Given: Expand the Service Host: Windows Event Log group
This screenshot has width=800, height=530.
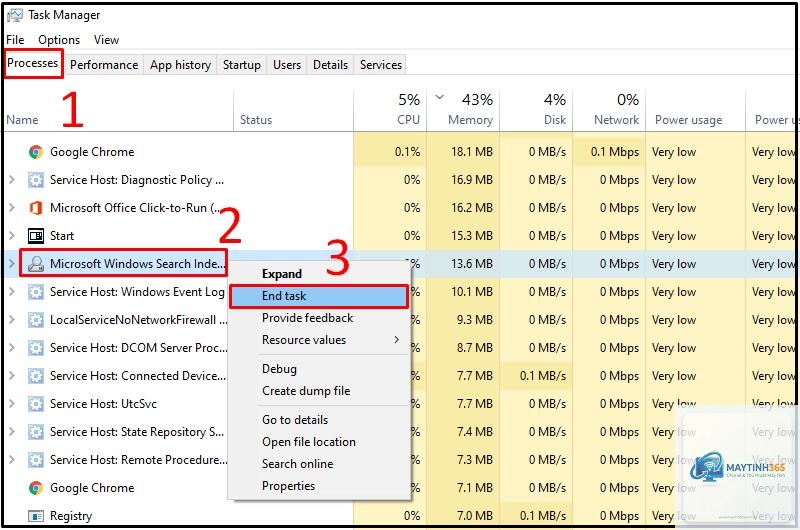Looking at the screenshot, I should pos(12,292).
